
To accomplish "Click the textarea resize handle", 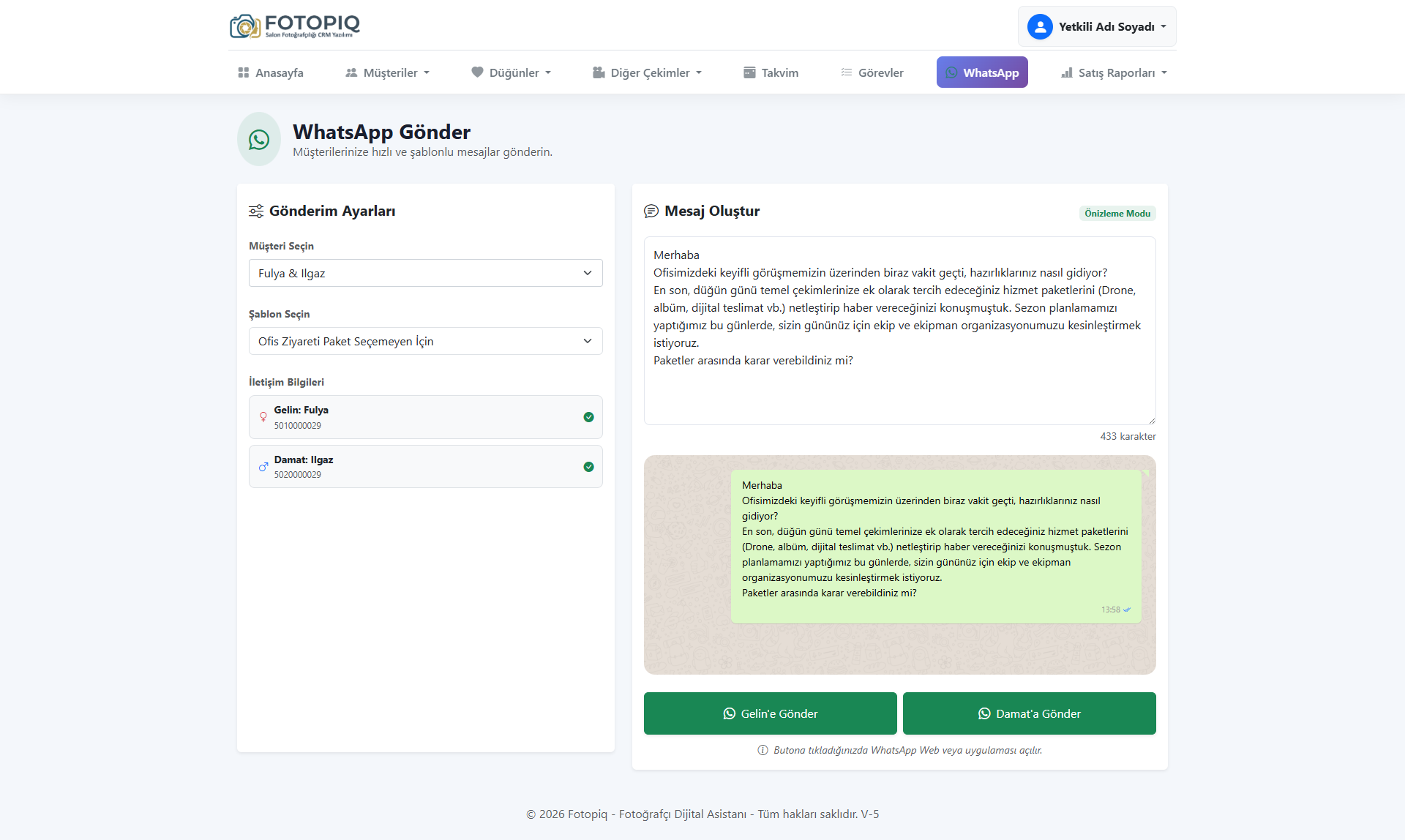I will point(1152,421).
